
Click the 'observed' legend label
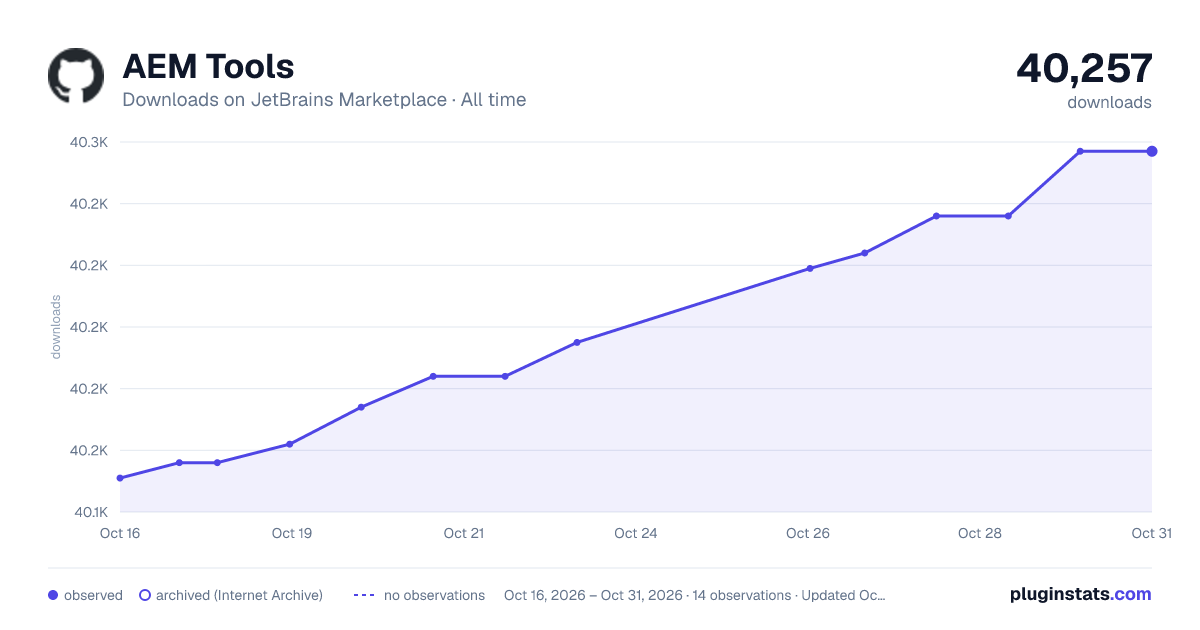(93, 595)
